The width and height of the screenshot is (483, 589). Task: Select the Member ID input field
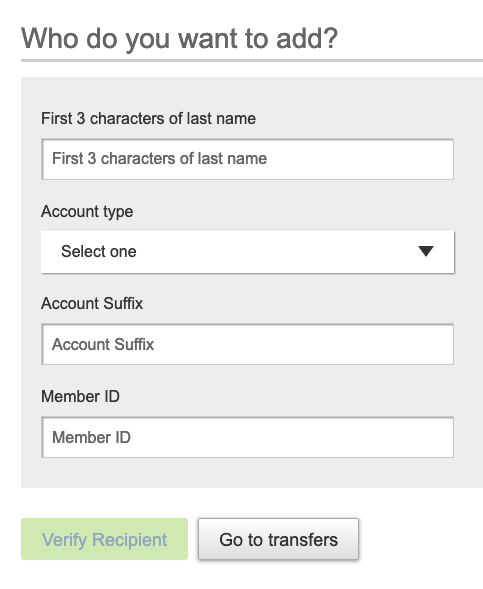coord(248,437)
